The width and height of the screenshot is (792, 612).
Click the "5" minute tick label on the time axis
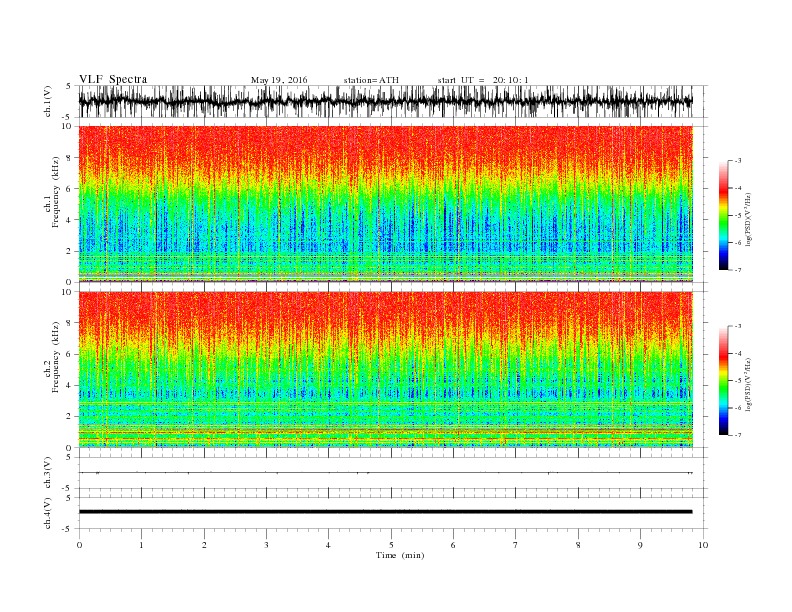391,545
